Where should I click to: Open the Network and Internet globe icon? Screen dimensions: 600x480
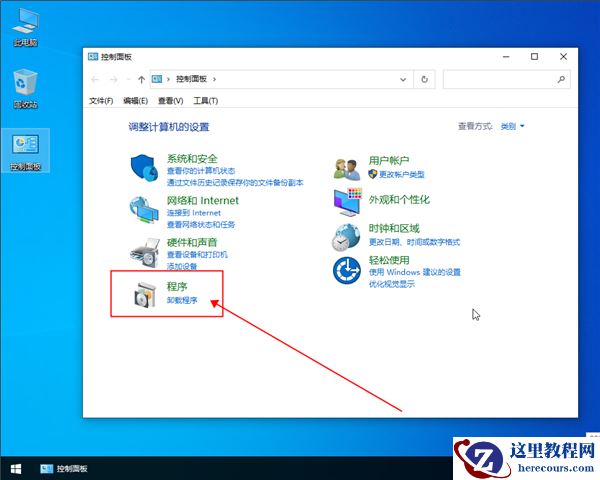point(144,210)
